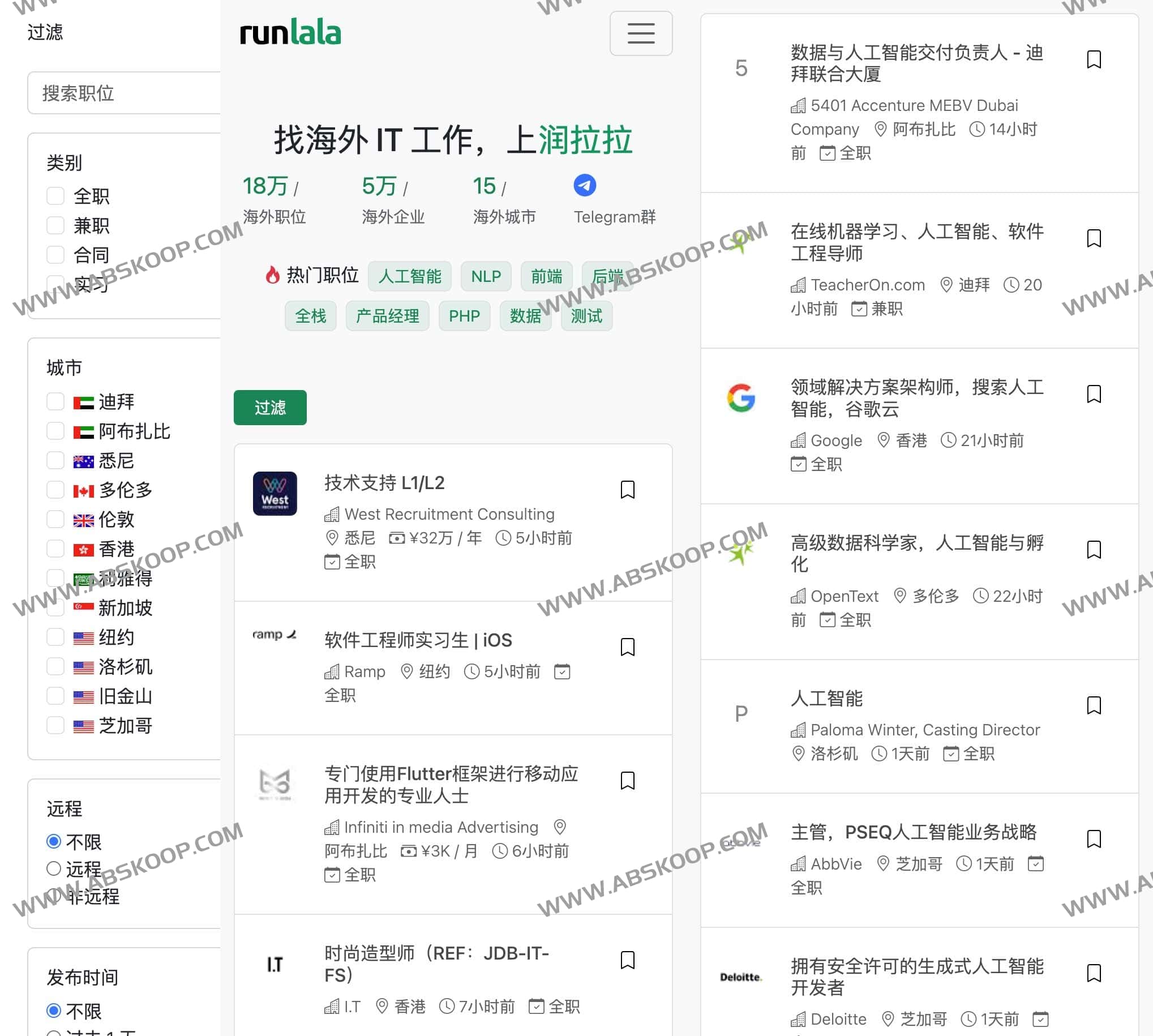Screen dimensions: 1153x1036
Task: Open the hamburger navigation menu
Action: coord(641,33)
